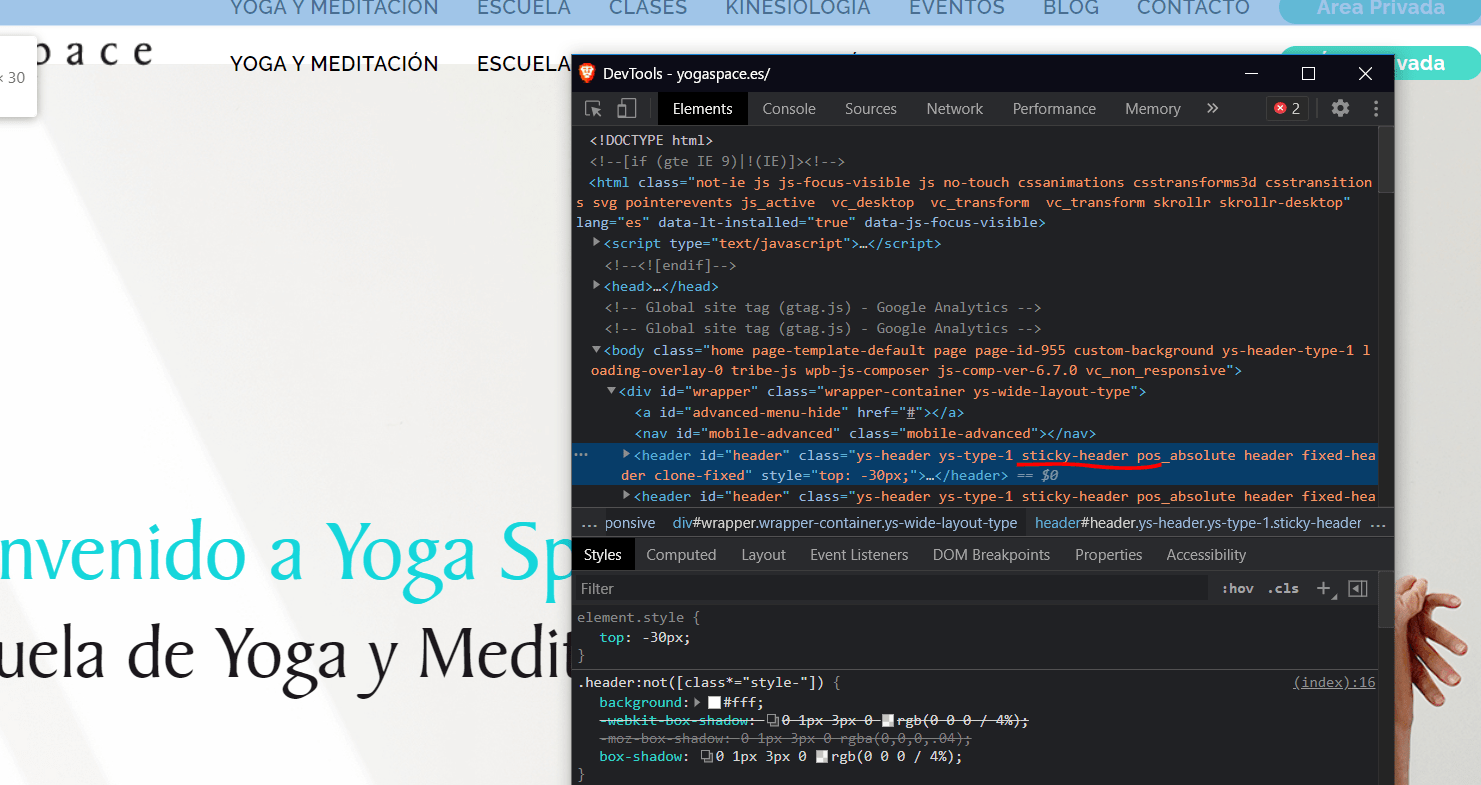
Task: Click the red error count badge showing 2
Action: pyautogui.click(x=1286, y=108)
